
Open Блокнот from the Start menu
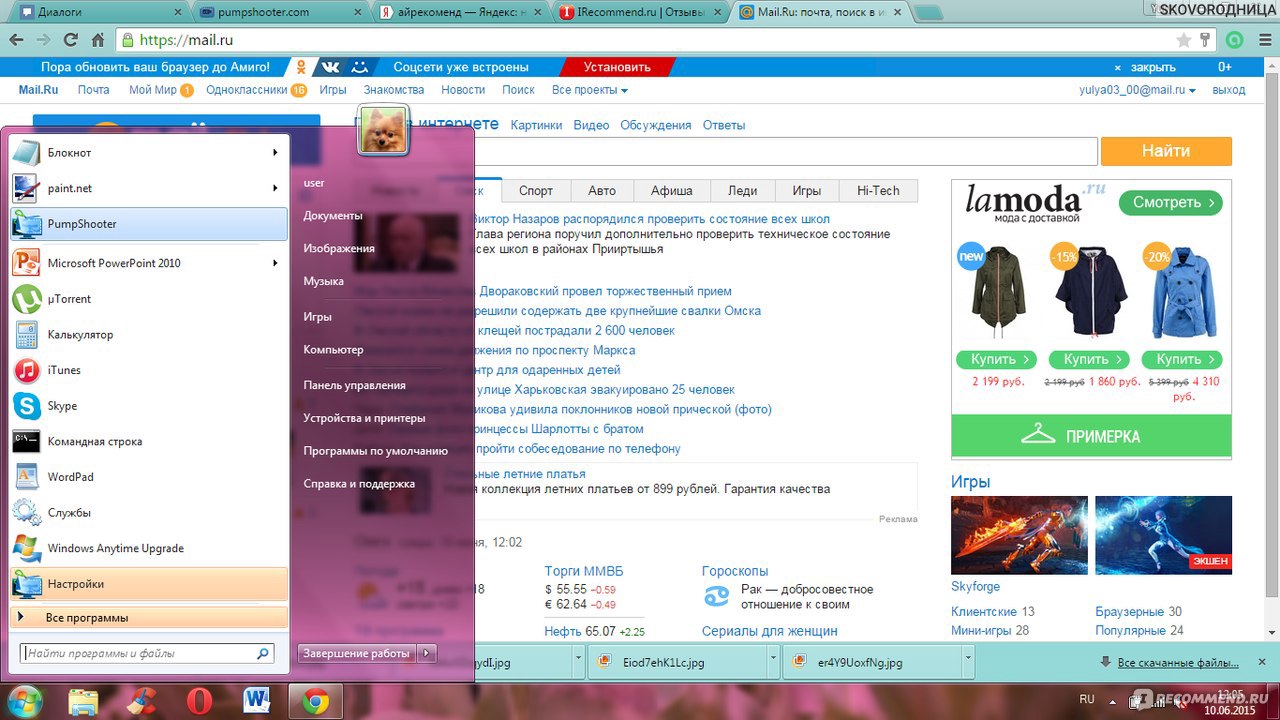(148, 153)
